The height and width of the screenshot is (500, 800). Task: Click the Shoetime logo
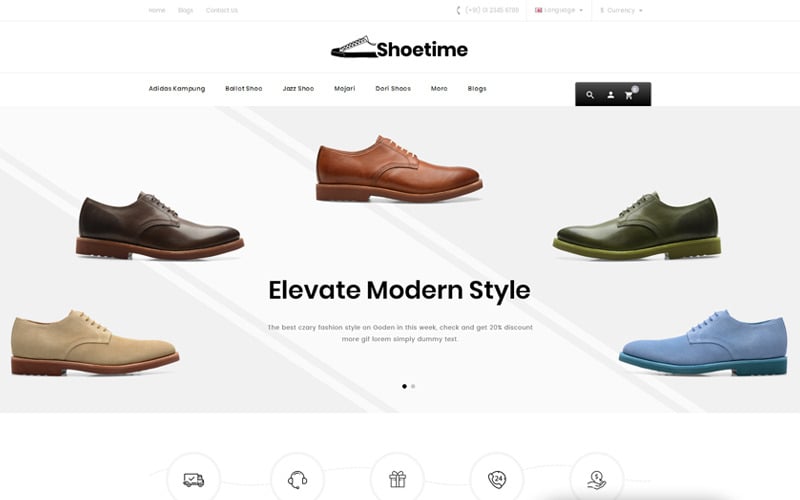click(x=399, y=47)
